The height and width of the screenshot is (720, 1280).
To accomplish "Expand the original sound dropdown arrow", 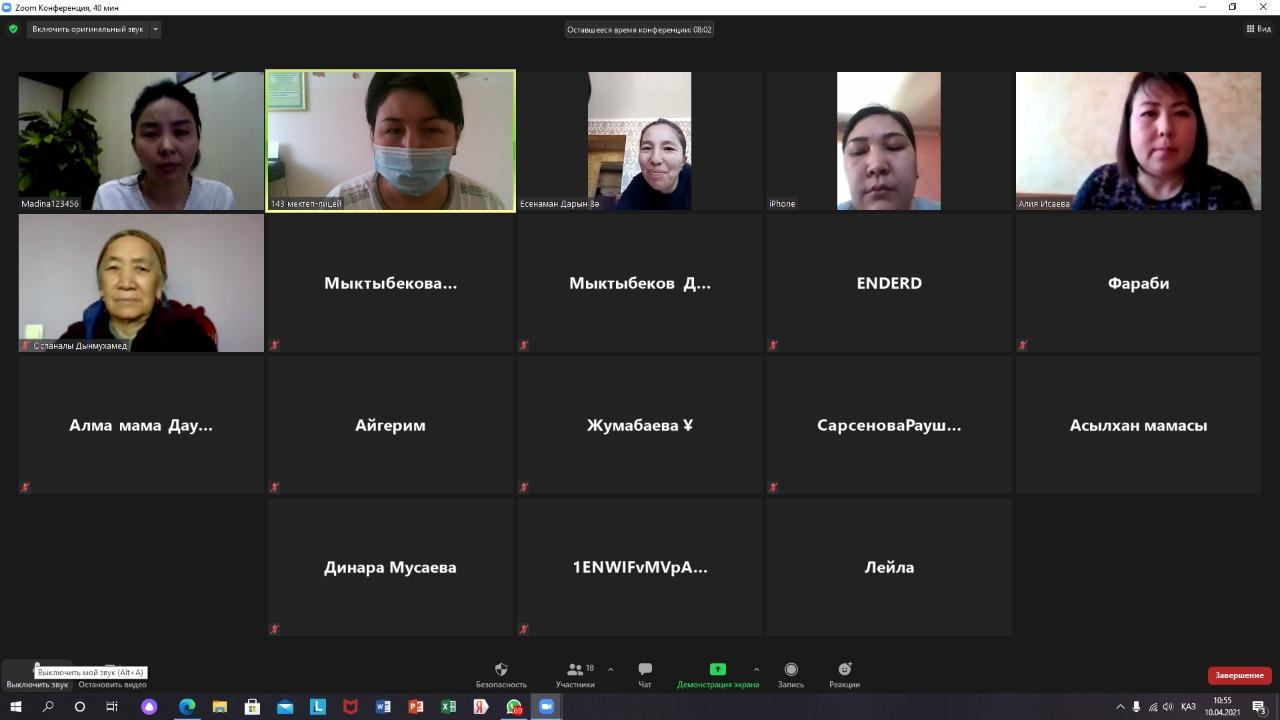I will [x=155, y=29].
